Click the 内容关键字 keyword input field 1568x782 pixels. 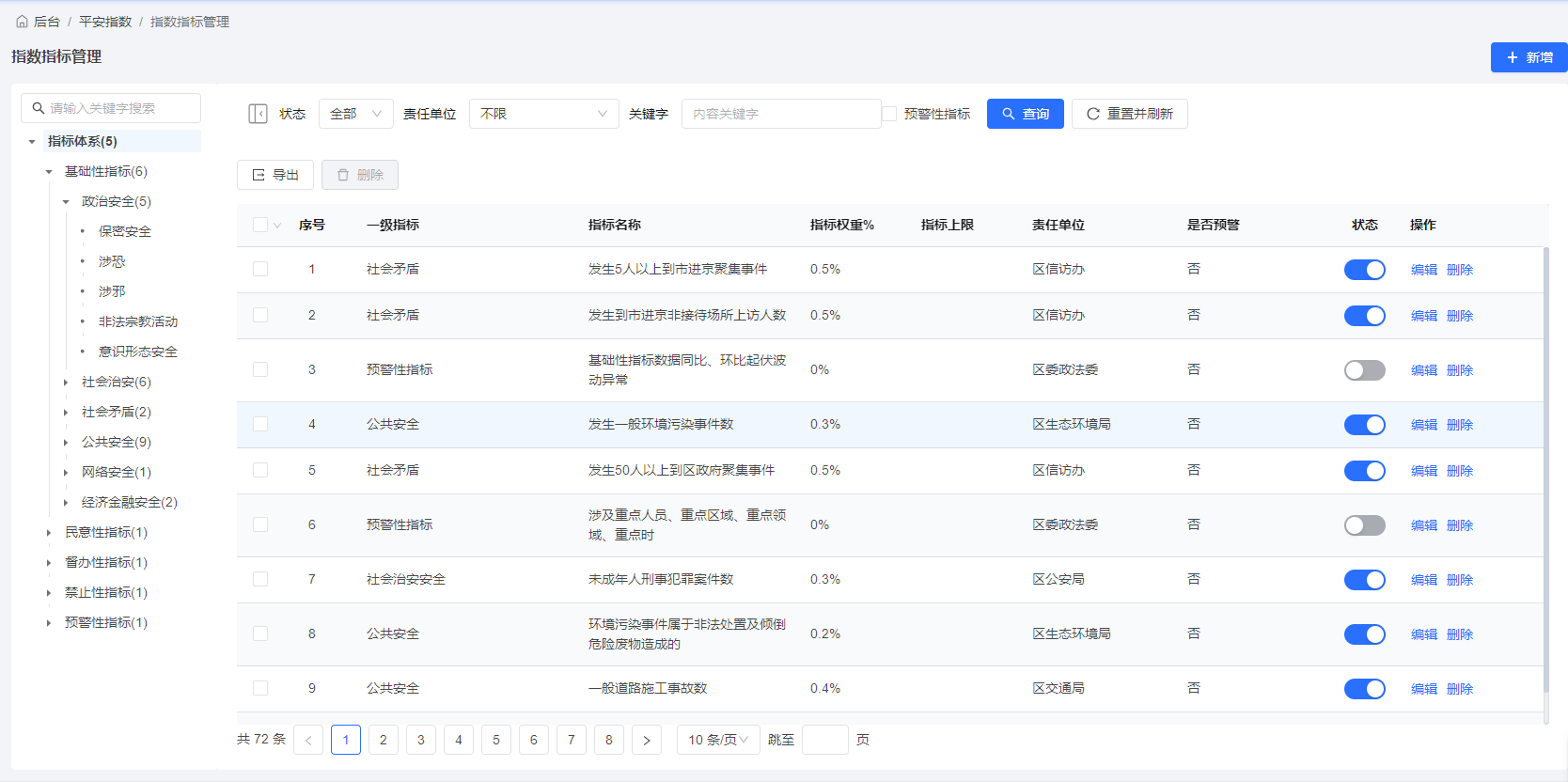(x=780, y=114)
